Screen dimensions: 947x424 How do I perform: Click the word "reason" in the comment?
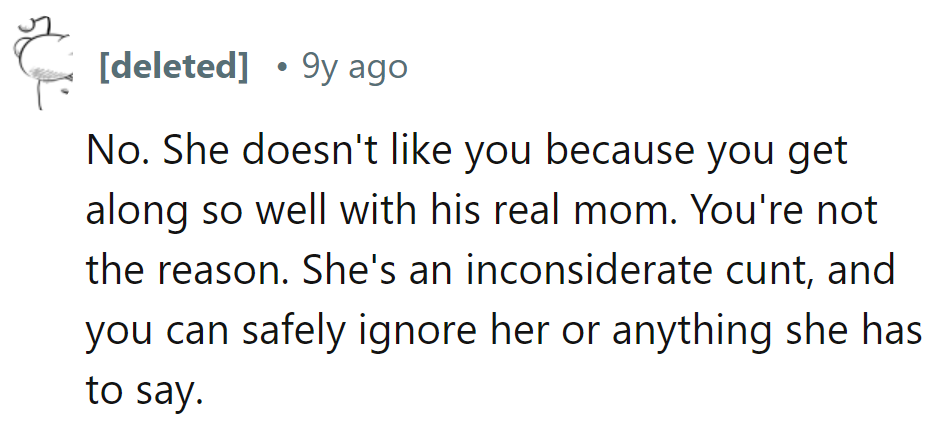213,269
